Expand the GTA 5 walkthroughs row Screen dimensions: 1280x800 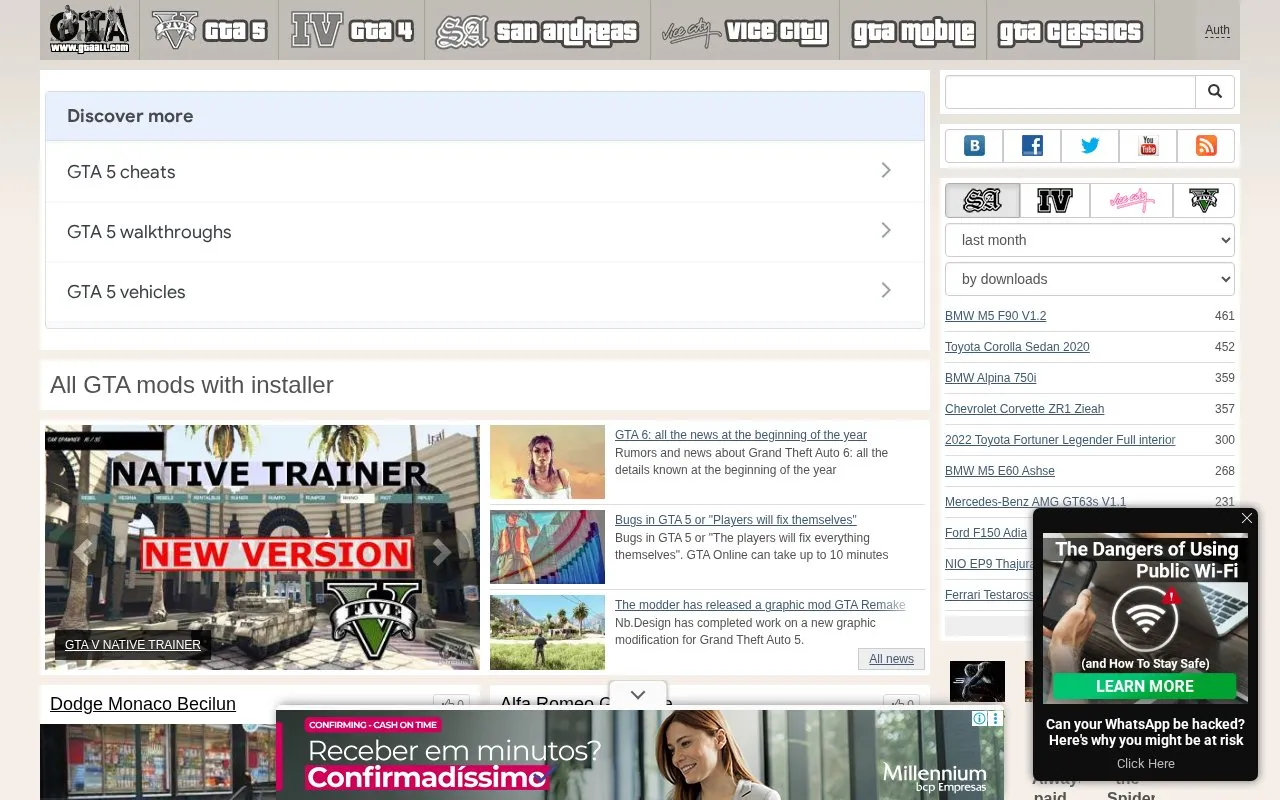coord(485,232)
